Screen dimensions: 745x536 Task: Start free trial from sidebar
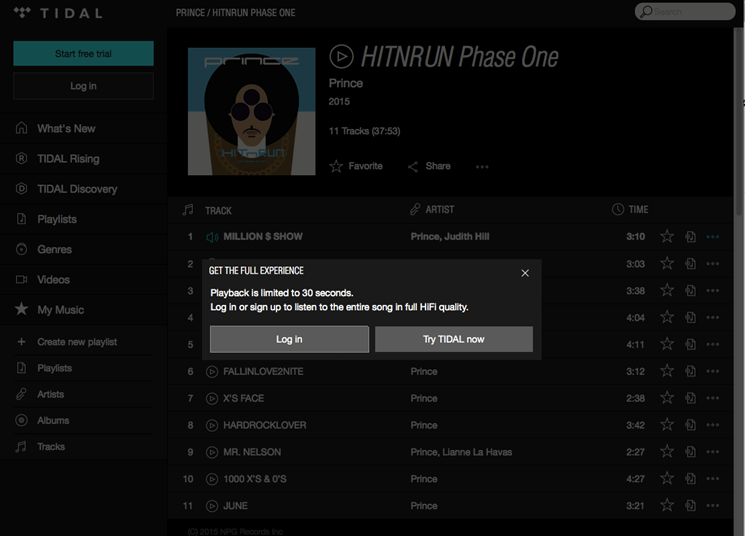[x=83, y=54]
